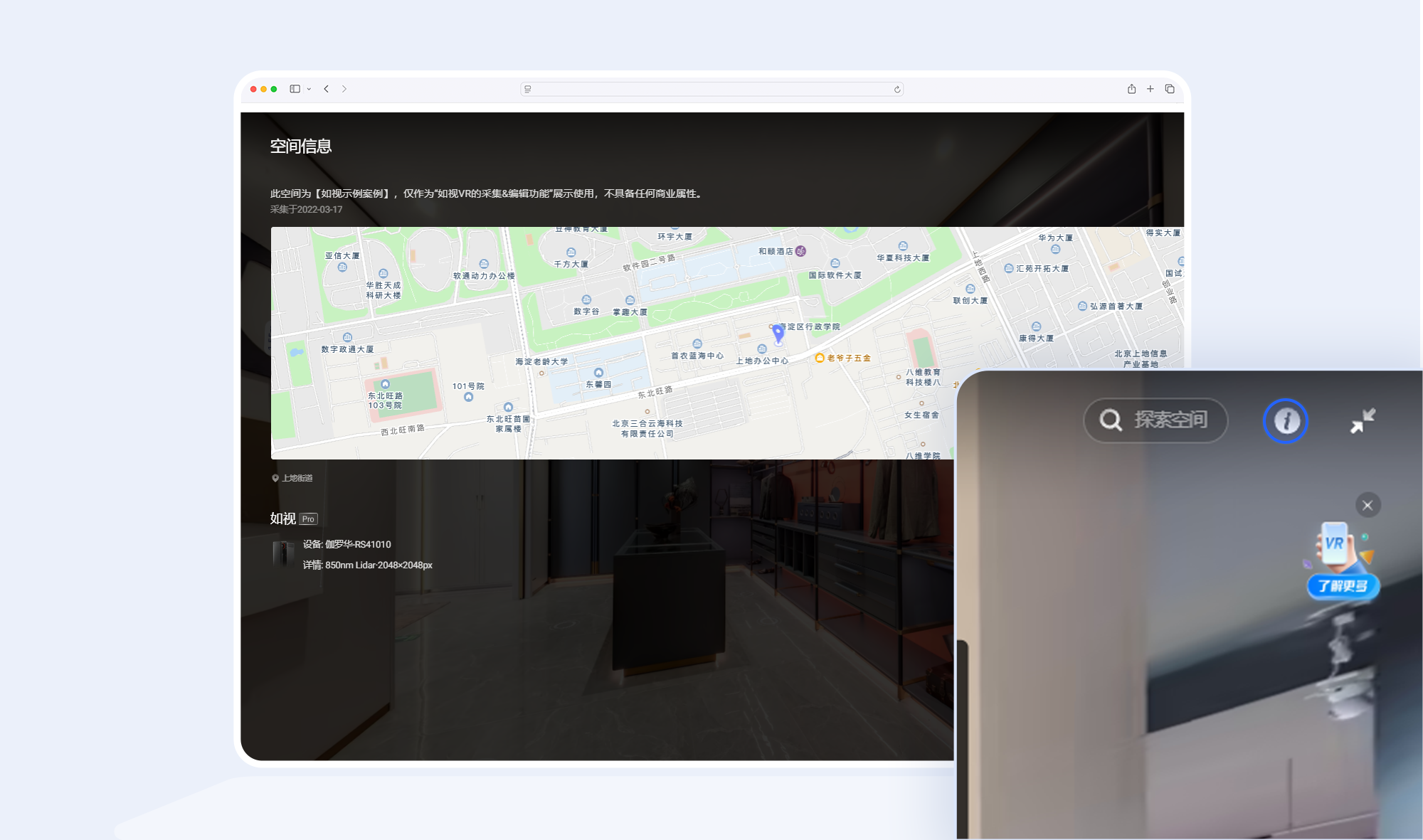Screen dimensions: 1423x840
Task: Click 101号院 marker on map
Action: click(x=468, y=397)
